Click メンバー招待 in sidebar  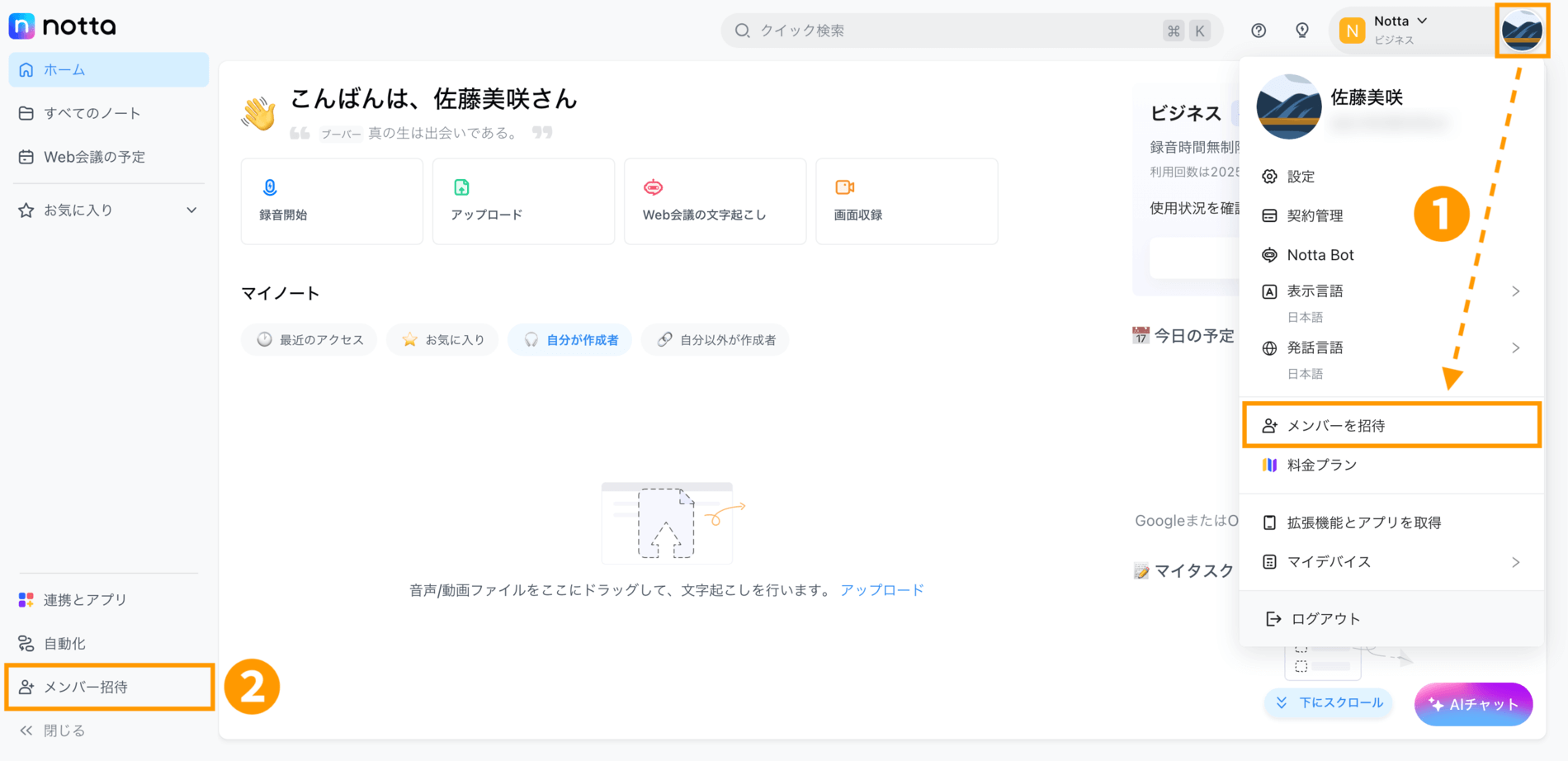[x=108, y=687]
